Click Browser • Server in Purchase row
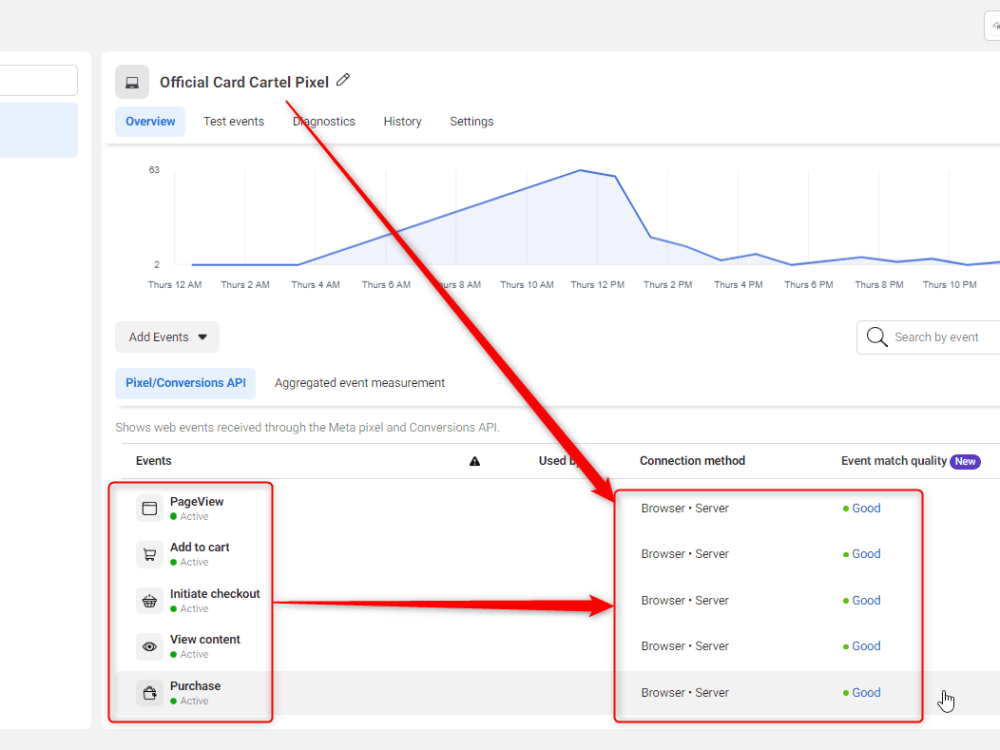The image size is (1000, 750). (685, 693)
